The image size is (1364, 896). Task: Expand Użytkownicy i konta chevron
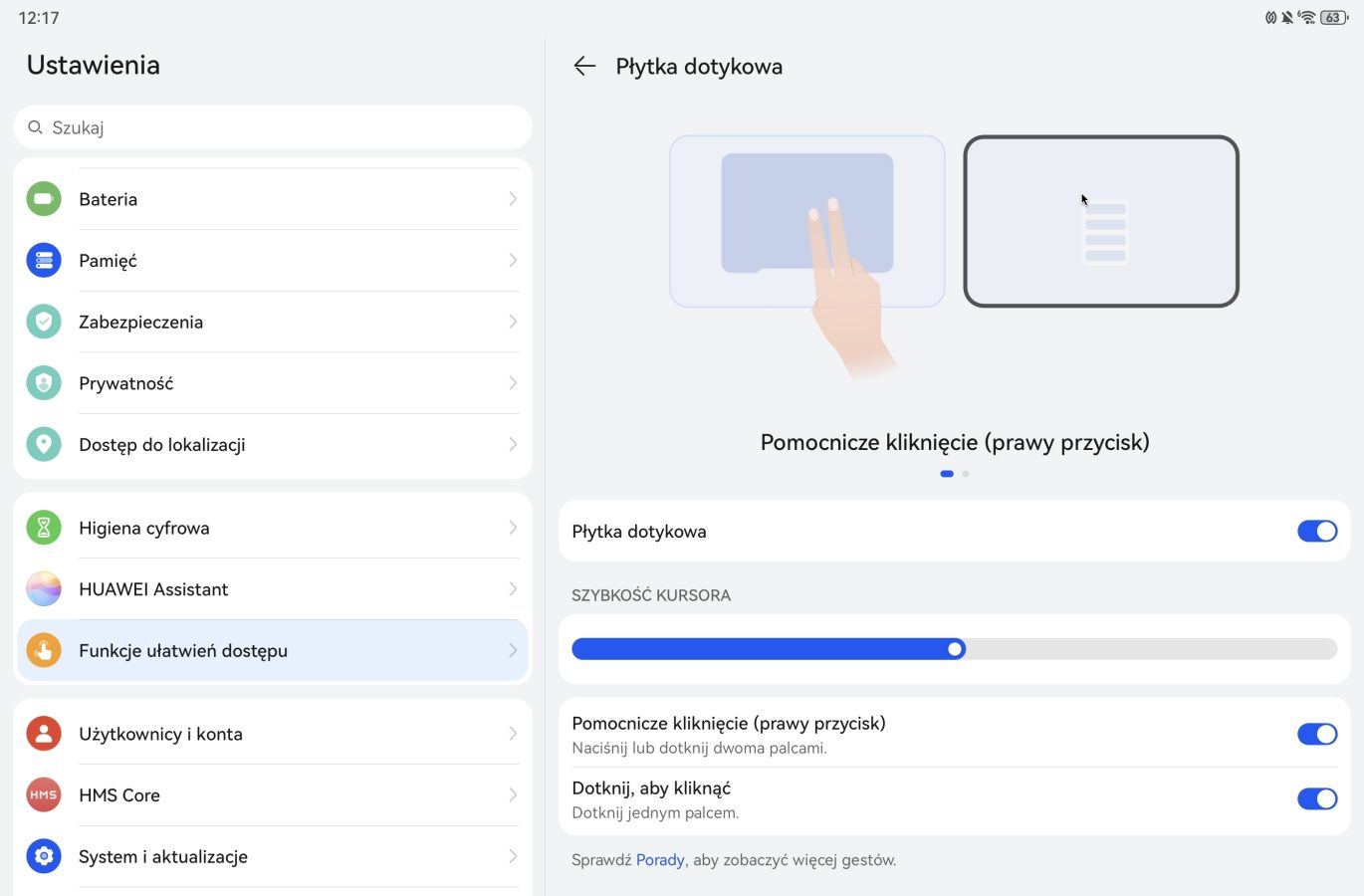tap(513, 734)
